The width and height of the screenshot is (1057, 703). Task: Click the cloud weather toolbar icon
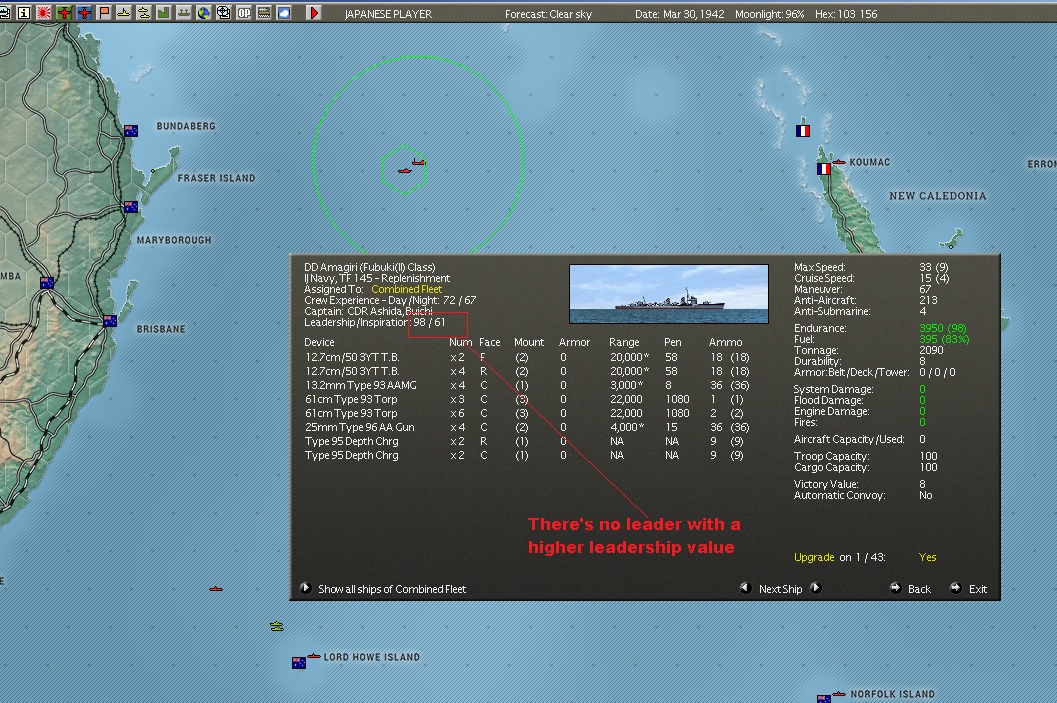click(x=284, y=12)
